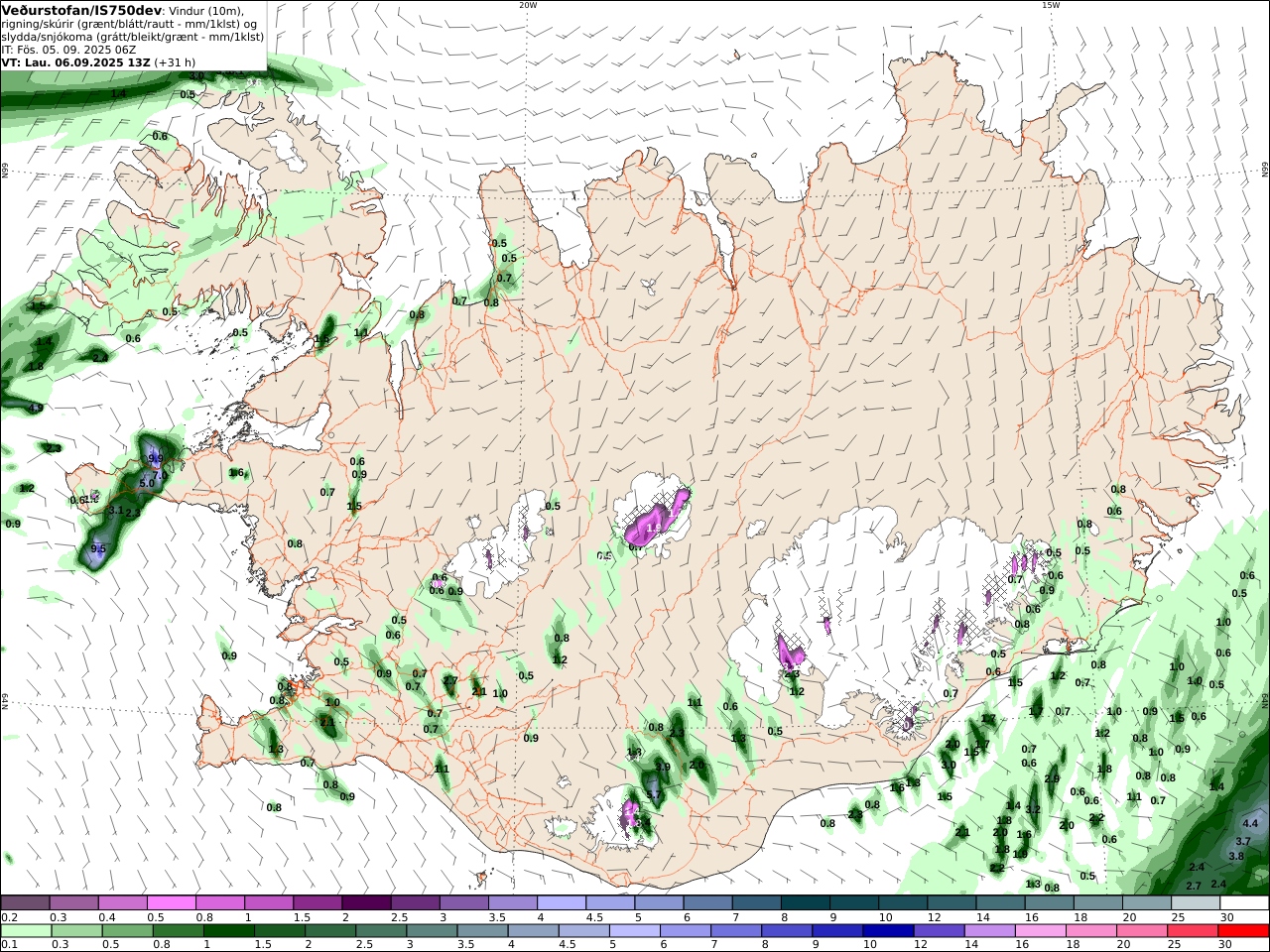Select the darkest purple swatch labeled 2 in top row
The height and width of the screenshot is (952, 1270).
tap(365, 902)
